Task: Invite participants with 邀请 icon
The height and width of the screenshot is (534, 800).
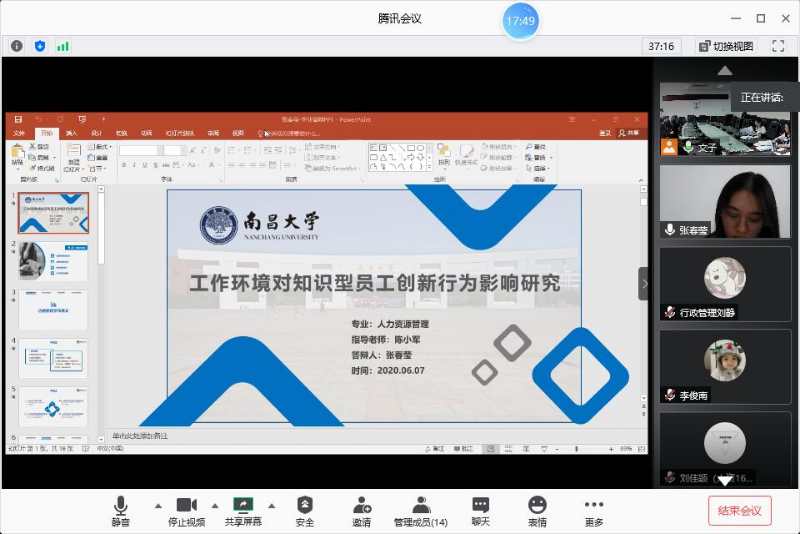Action: (x=362, y=511)
